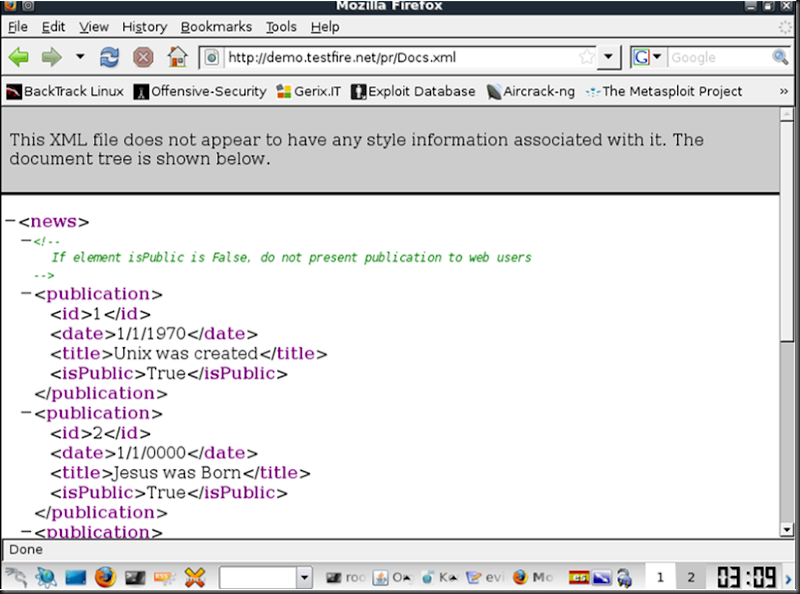Open the Help menu

[325, 27]
